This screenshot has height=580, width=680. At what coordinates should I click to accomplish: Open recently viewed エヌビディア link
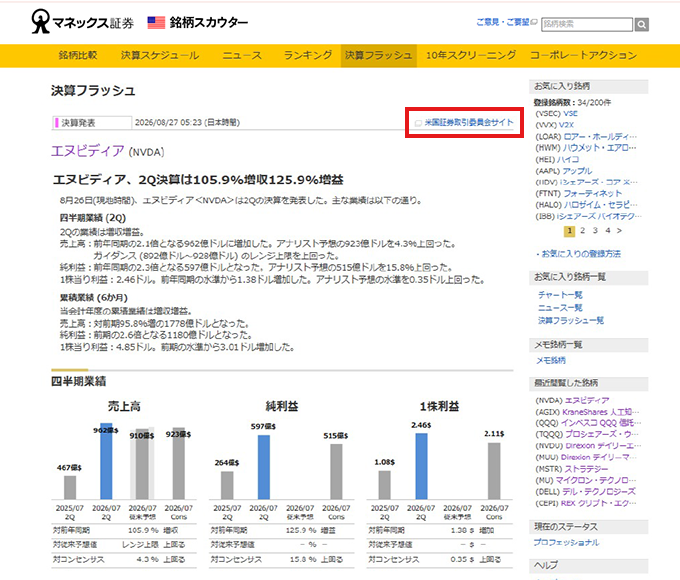587,400
